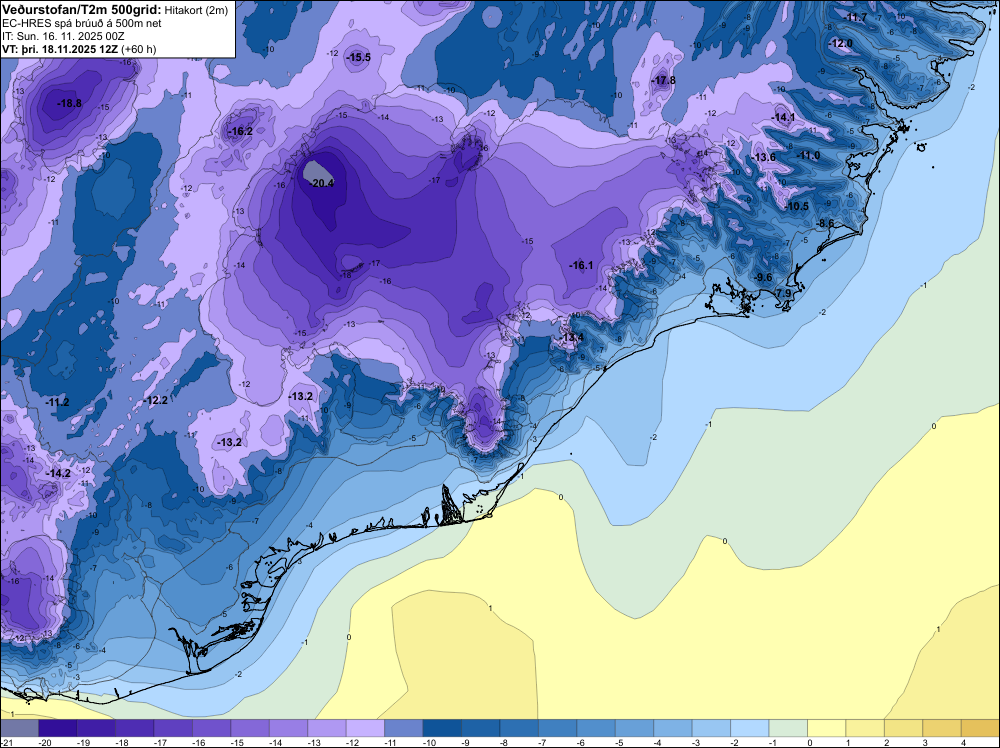This screenshot has height=748, width=1000.
Task: Click the -14.2 temperature label
Action: point(59,473)
